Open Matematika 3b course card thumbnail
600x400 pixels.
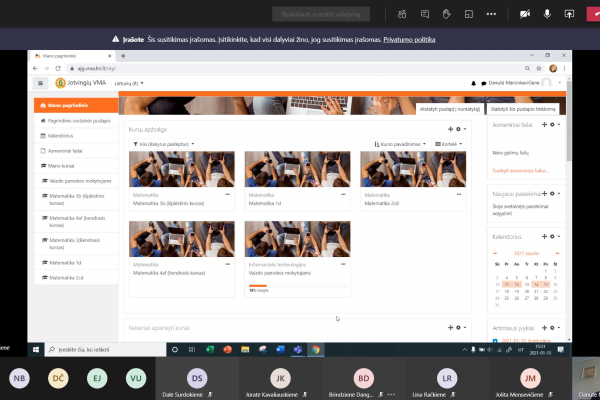(182, 169)
